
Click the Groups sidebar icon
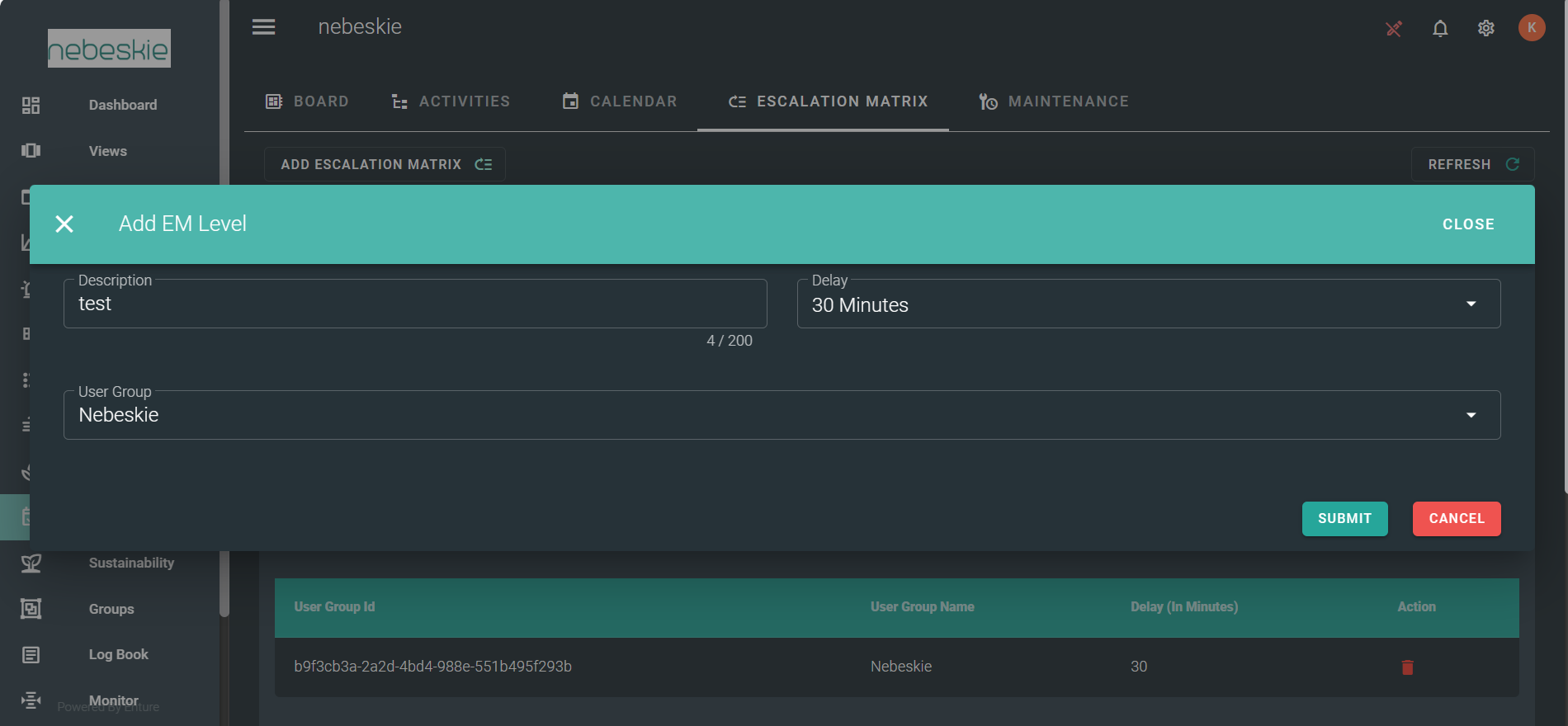31,609
